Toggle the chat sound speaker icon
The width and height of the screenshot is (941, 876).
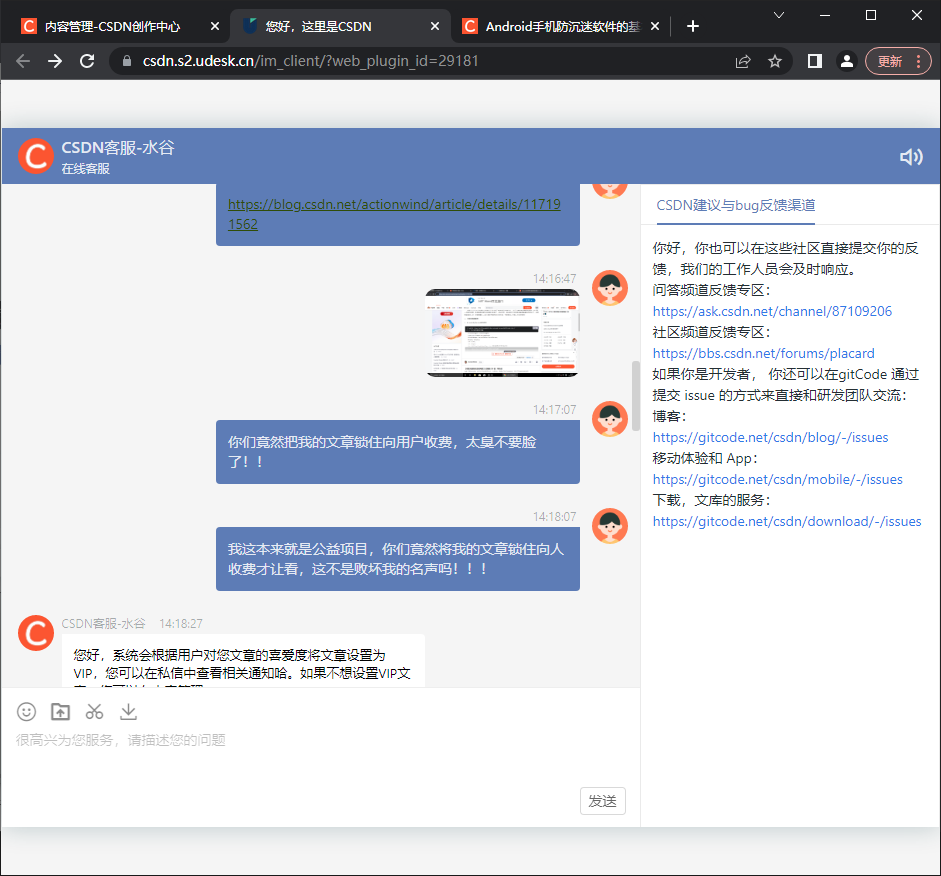pos(910,157)
